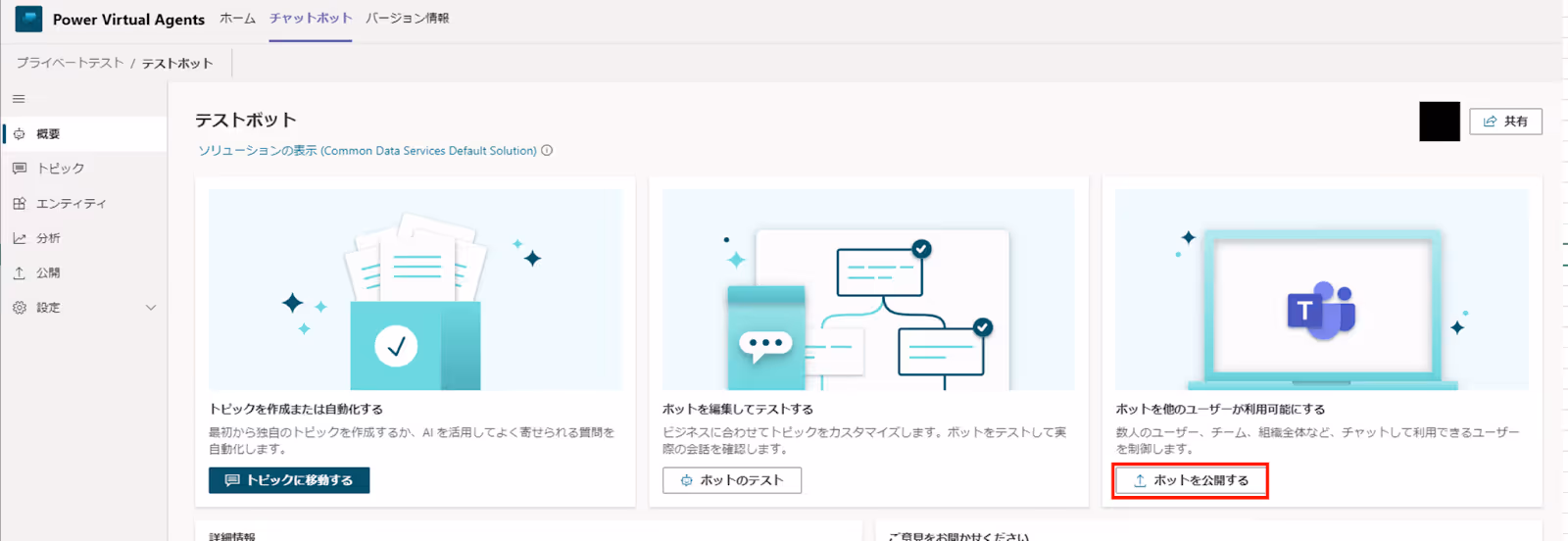Screen dimensions: 1568x541
Task: Click the Teams laptop illustration
Action: pos(1322,290)
